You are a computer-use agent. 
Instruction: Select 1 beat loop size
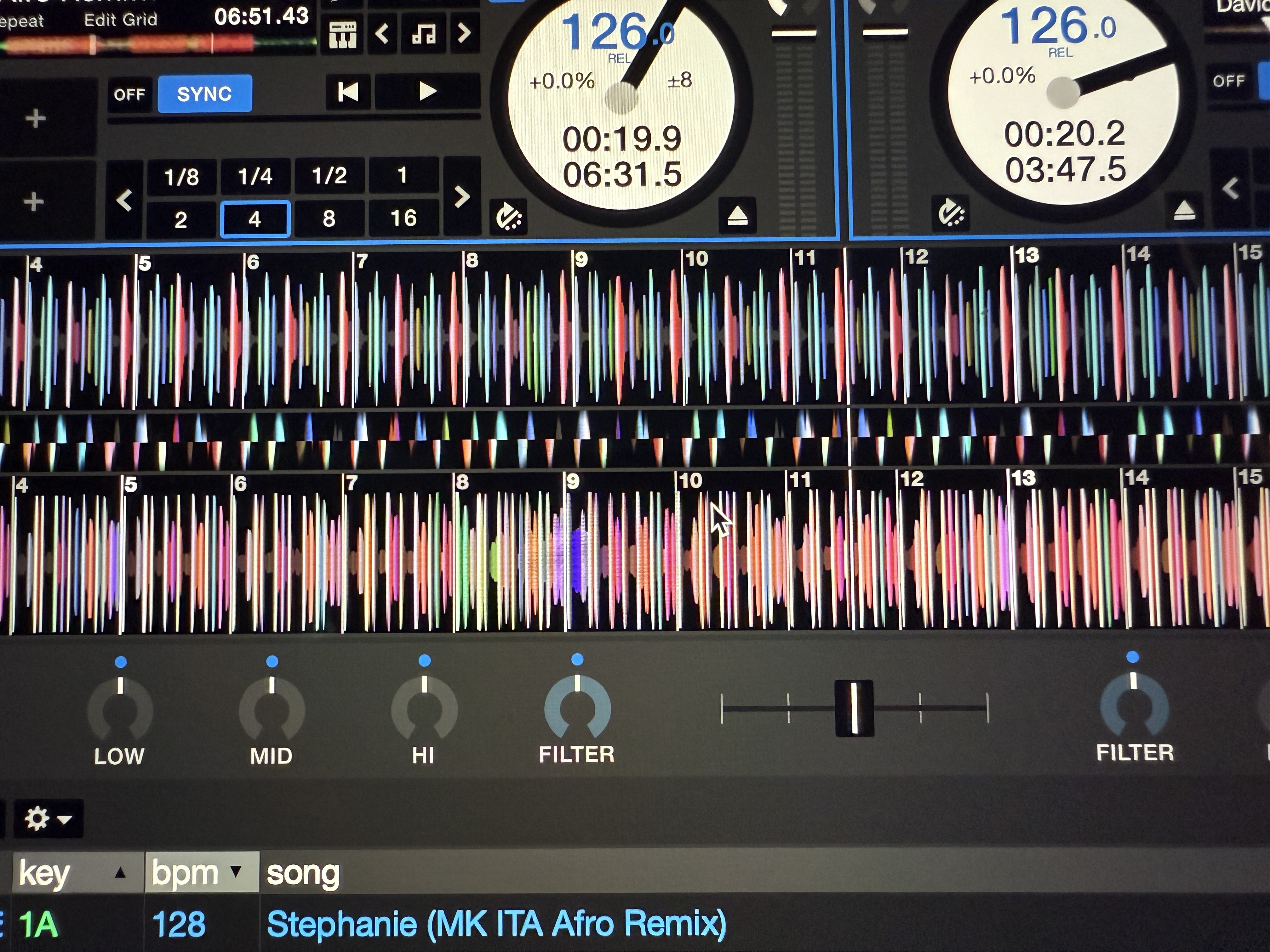pyautogui.click(x=403, y=174)
